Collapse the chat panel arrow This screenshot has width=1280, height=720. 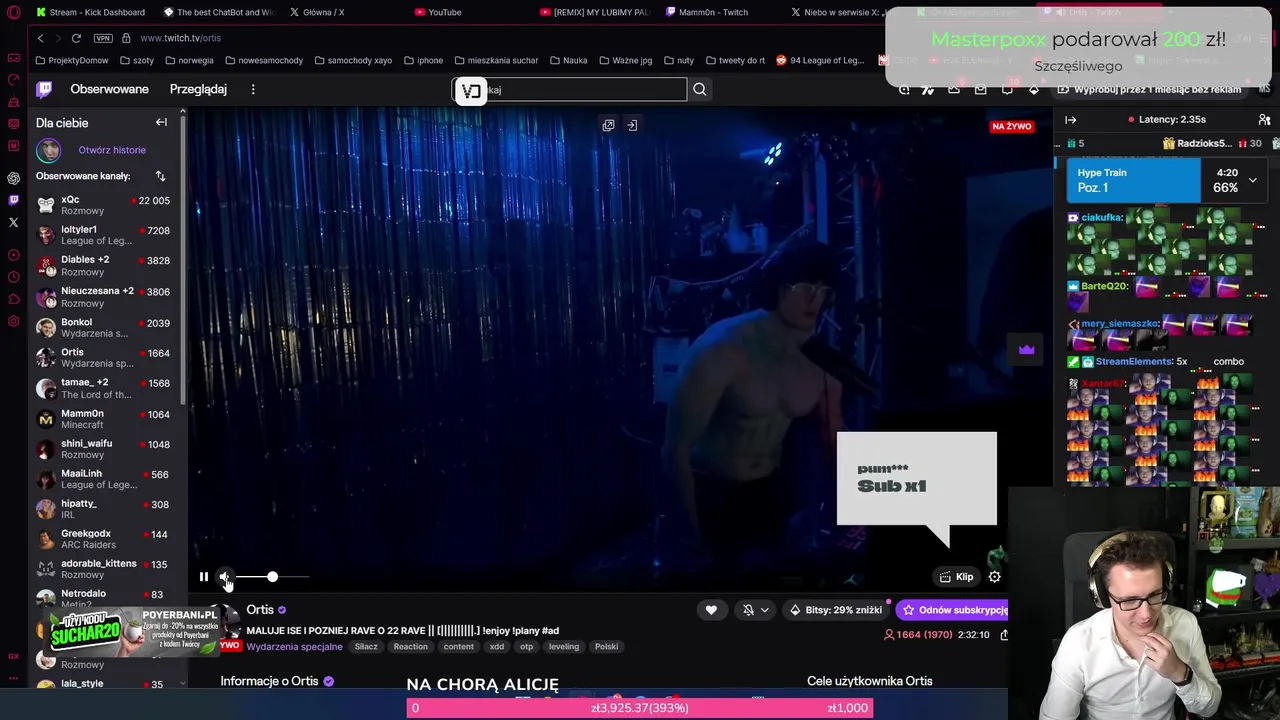pos(1070,120)
